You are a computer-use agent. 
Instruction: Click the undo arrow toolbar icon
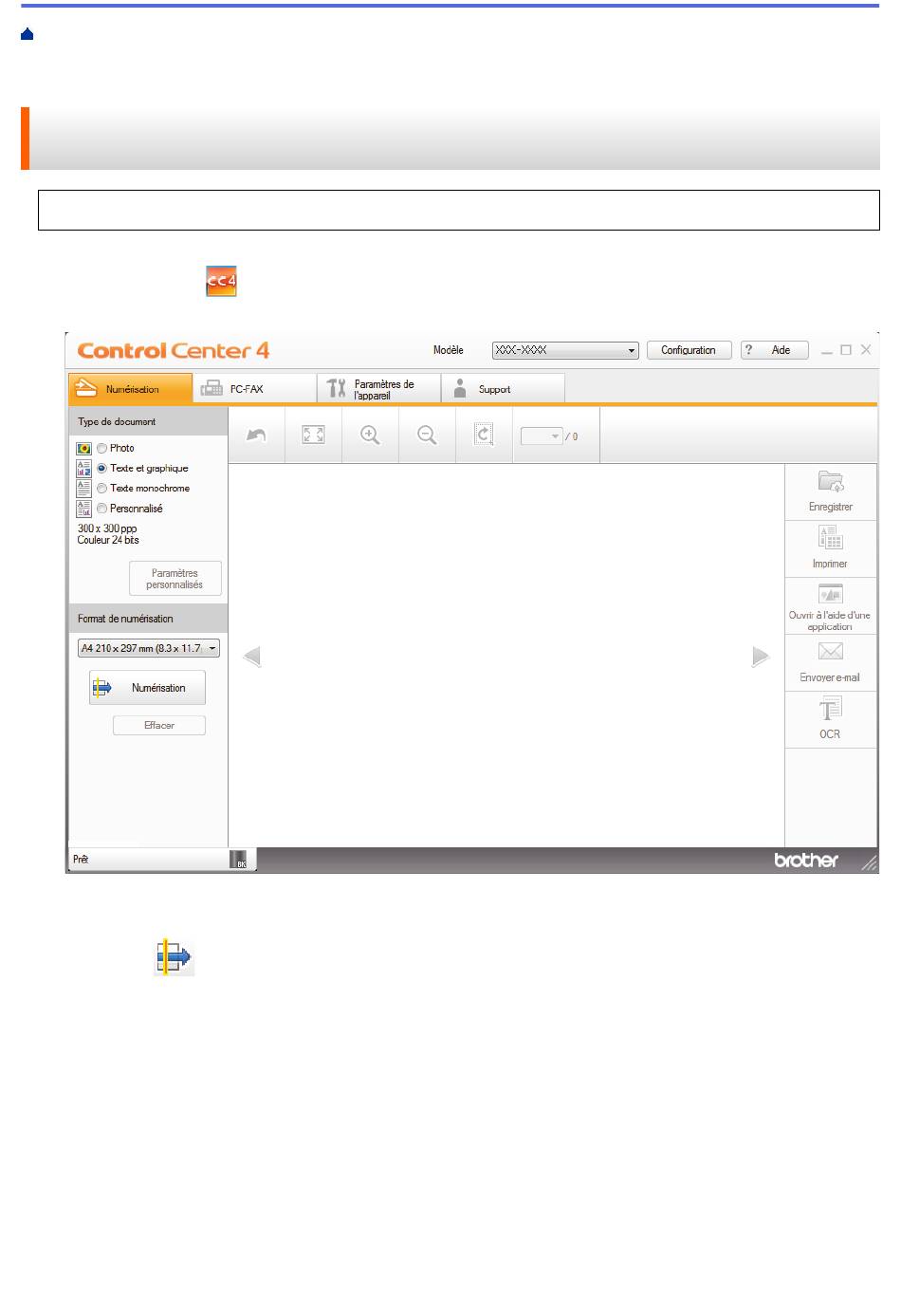click(256, 436)
